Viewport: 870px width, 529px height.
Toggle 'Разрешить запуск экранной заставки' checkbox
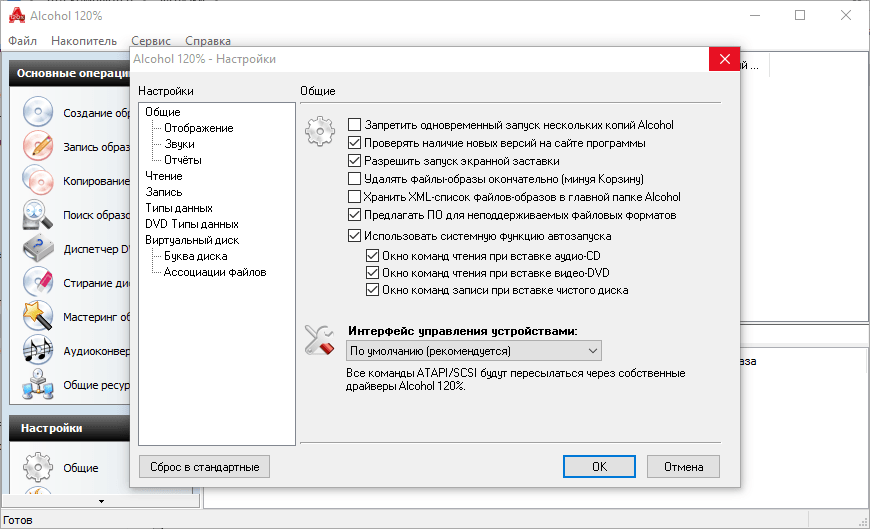click(354, 161)
